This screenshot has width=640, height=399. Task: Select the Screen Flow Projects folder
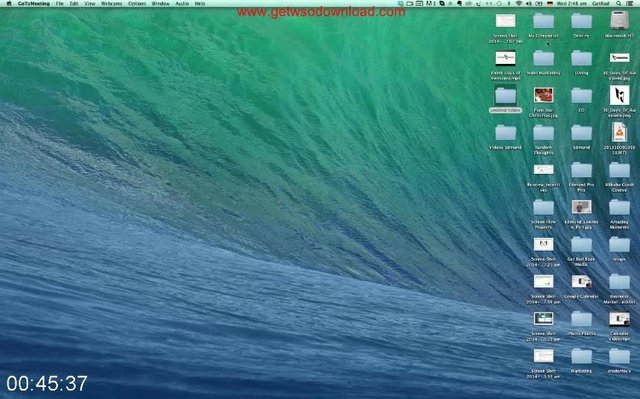(x=543, y=208)
